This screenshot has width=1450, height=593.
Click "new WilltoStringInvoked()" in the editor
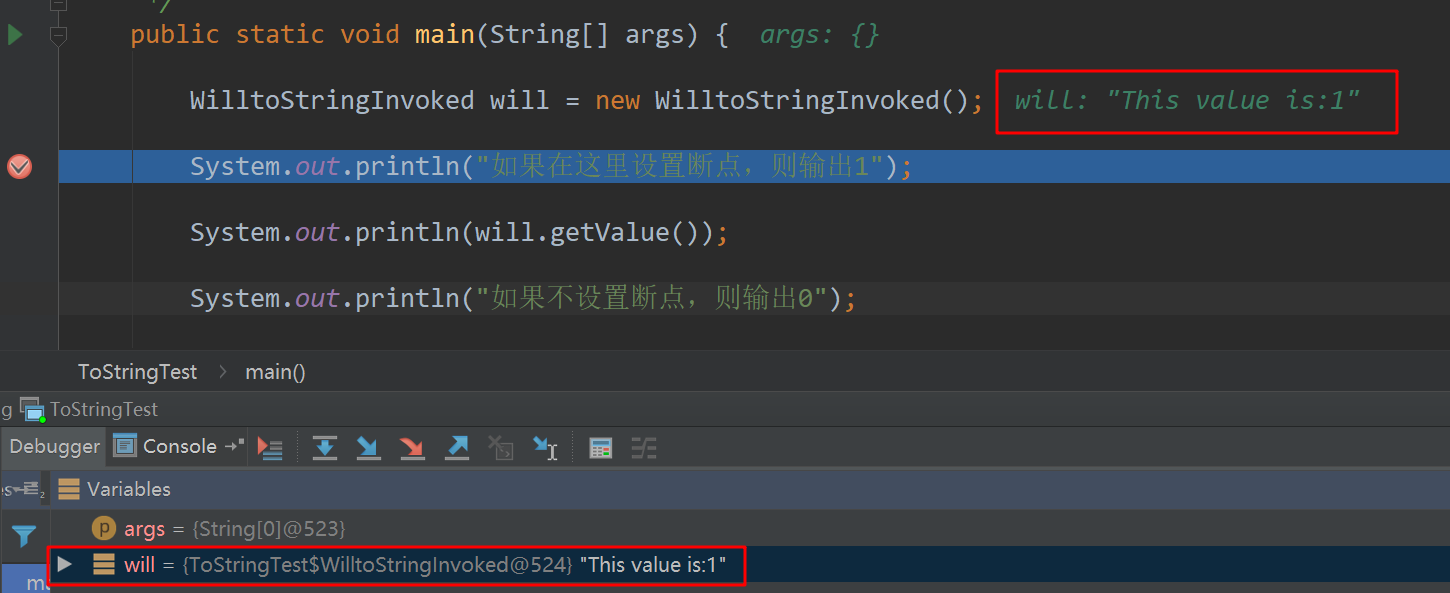(x=782, y=100)
